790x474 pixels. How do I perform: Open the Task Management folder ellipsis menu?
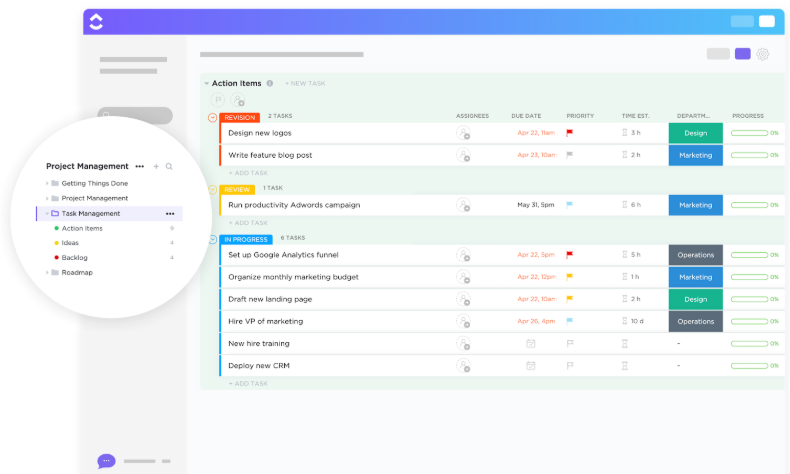169,213
